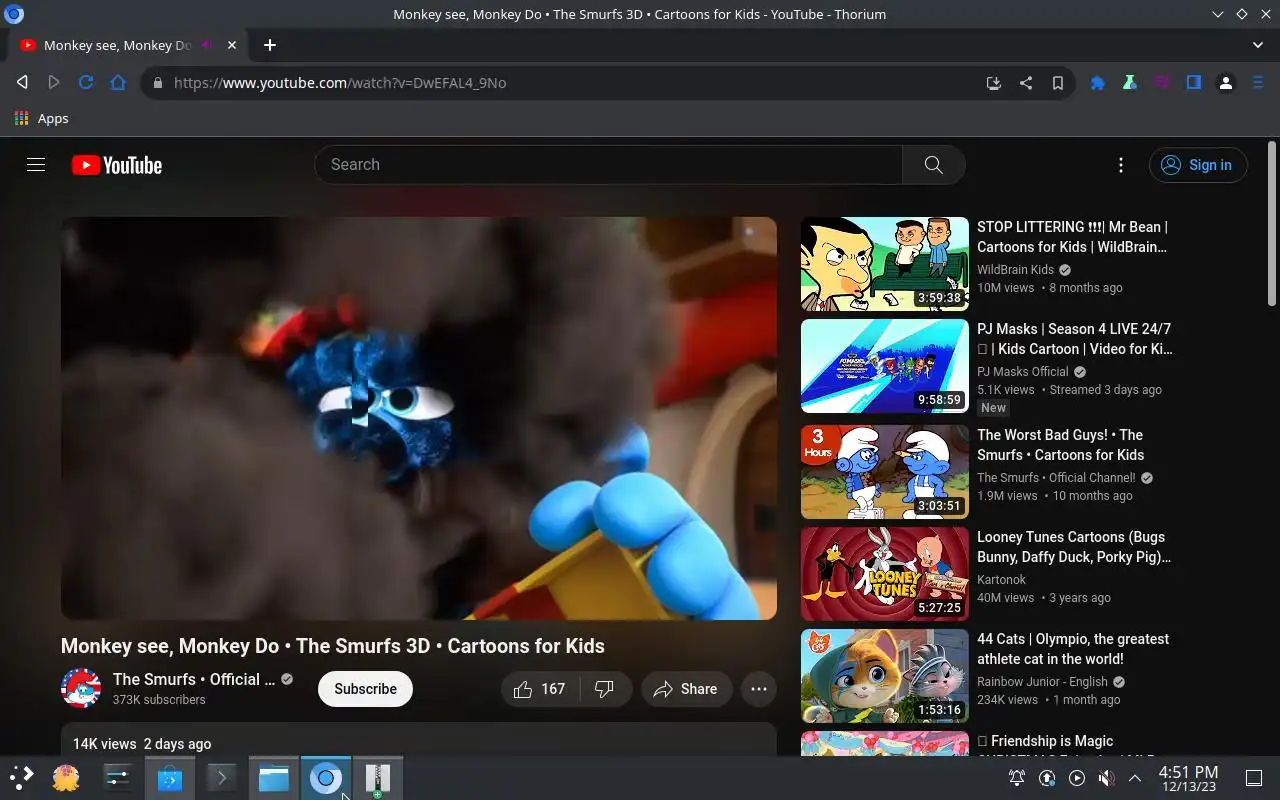Go to the YouTube home logo
This screenshot has height=800, width=1280.
(117, 165)
